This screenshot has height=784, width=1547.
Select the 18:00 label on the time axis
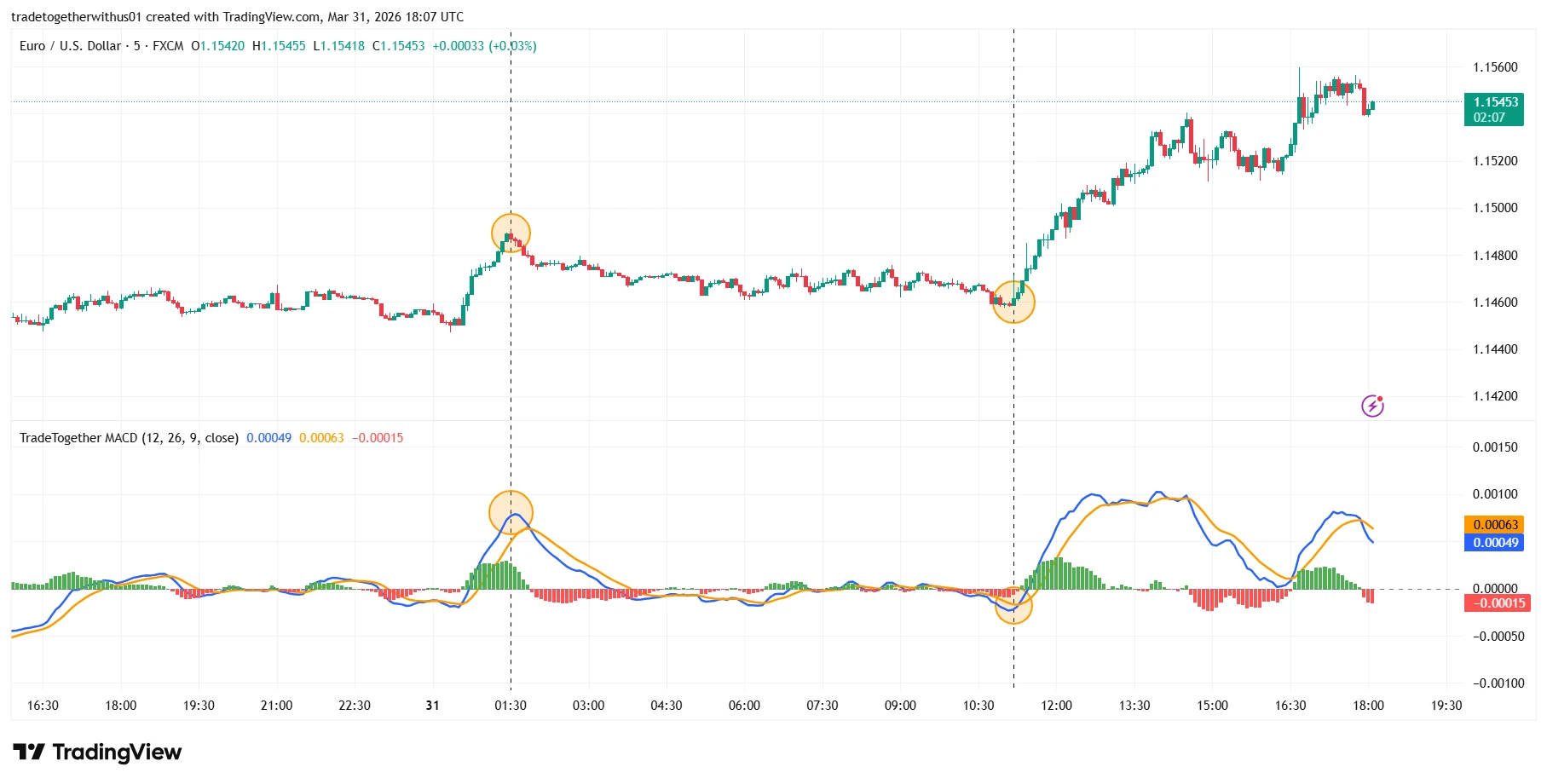coord(122,706)
